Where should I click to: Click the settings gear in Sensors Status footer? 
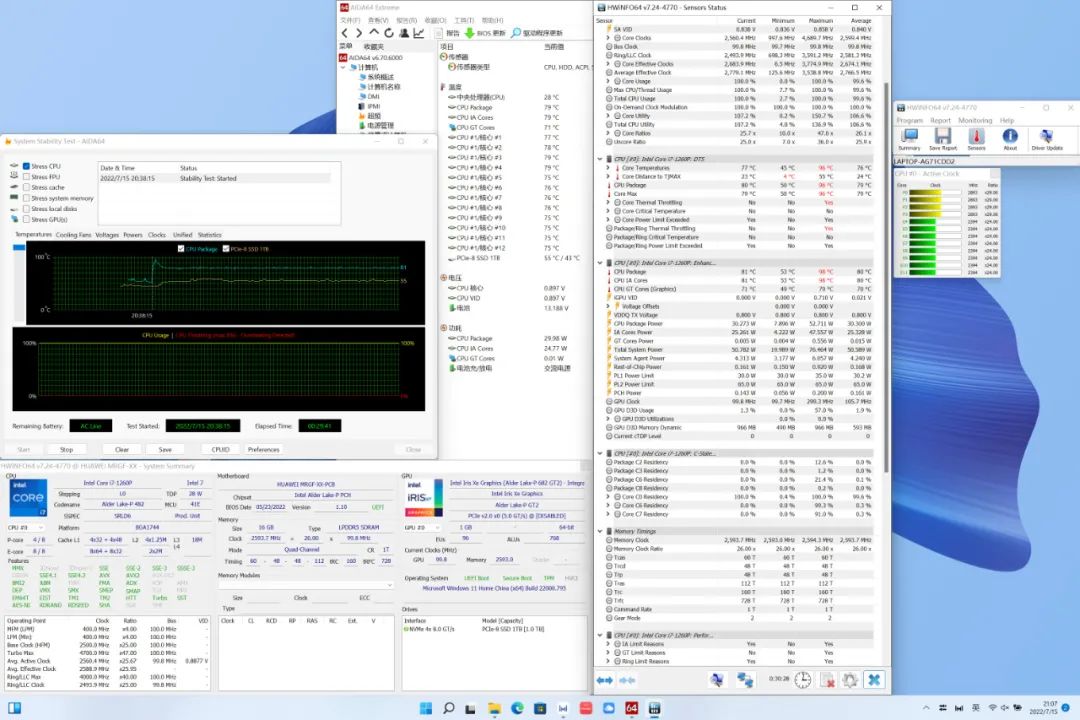(x=849, y=680)
